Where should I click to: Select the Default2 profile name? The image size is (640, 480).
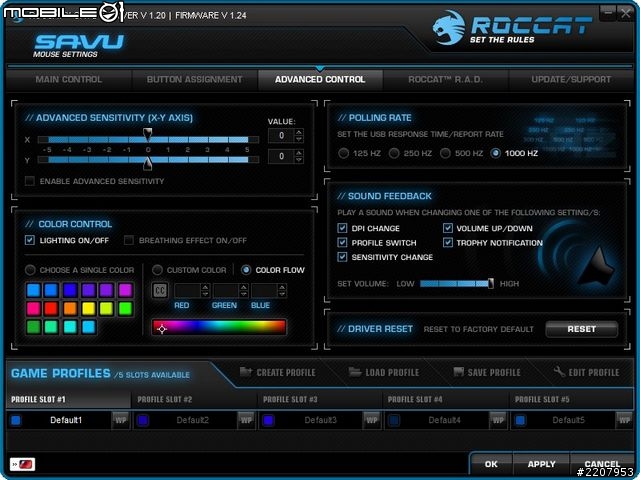192,420
